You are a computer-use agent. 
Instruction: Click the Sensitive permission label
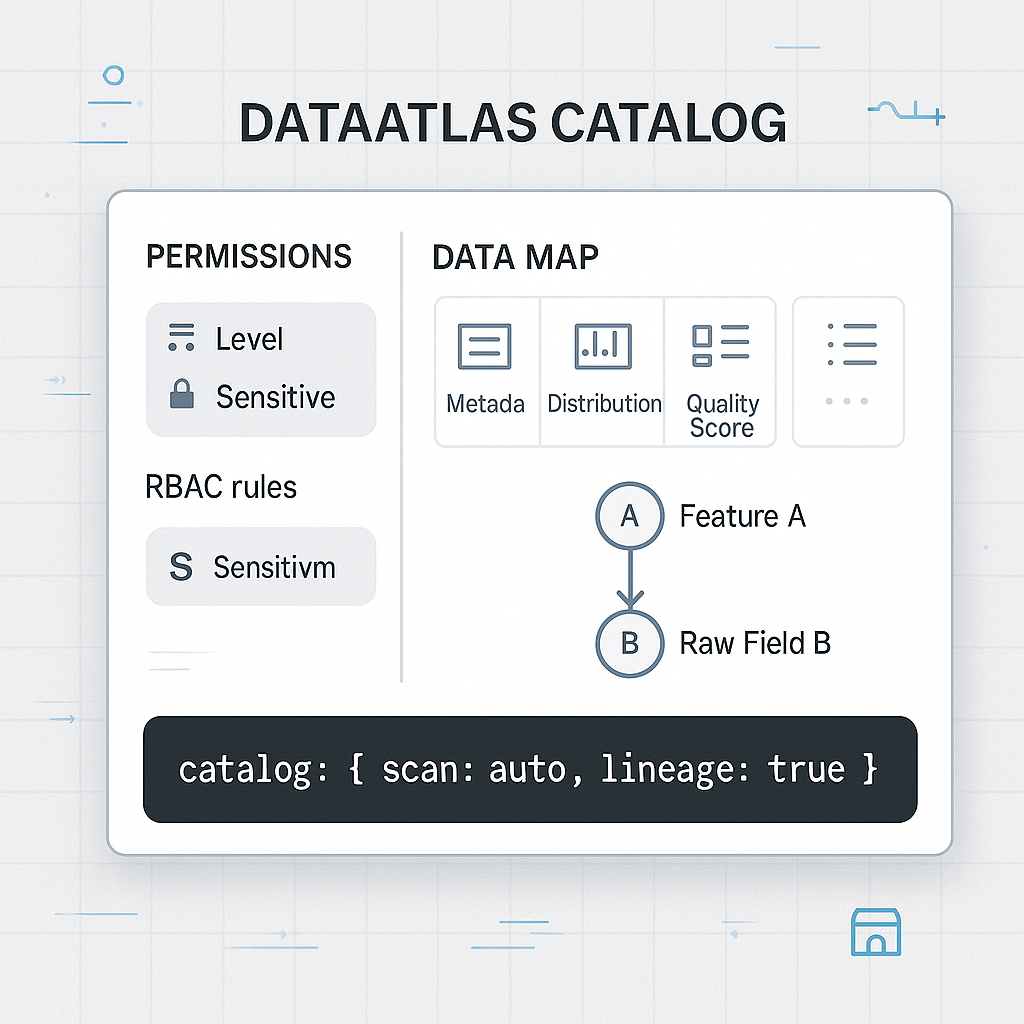[x=275, y=397]
